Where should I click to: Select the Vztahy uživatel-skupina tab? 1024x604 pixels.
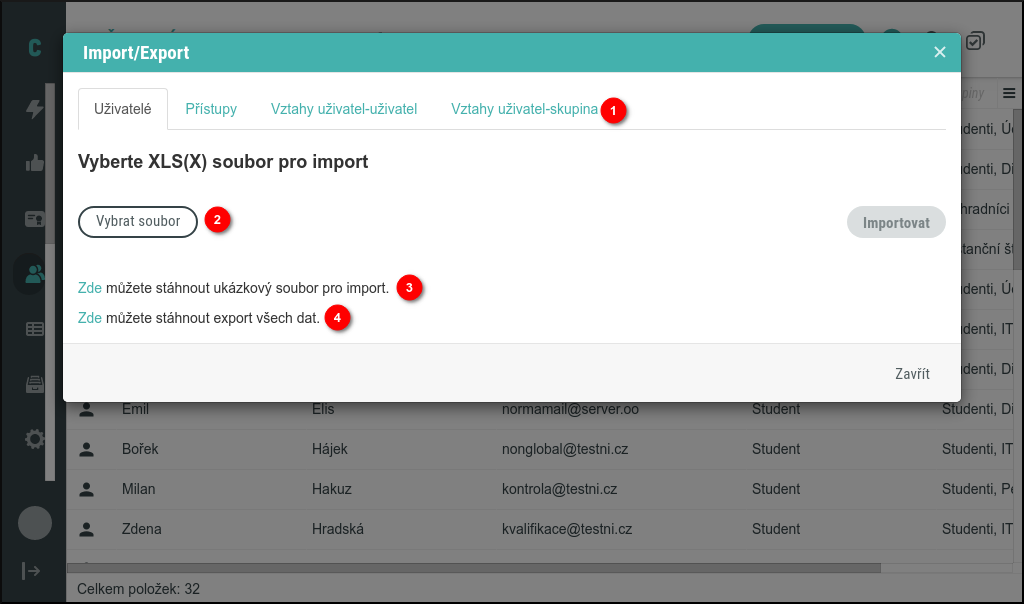pyautogui.click(x=524, y=109)
